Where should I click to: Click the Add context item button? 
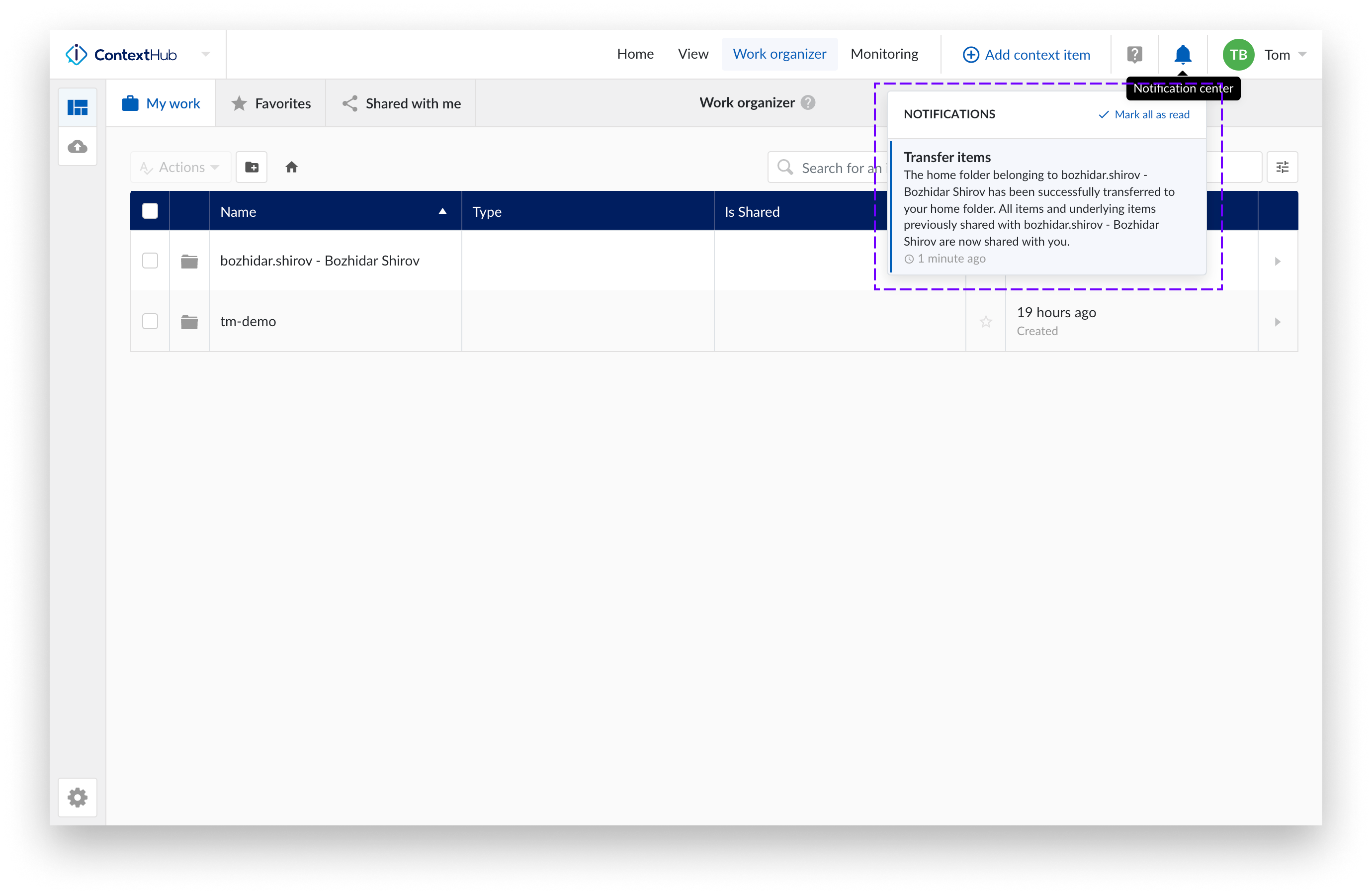(x=1026, y=54)
